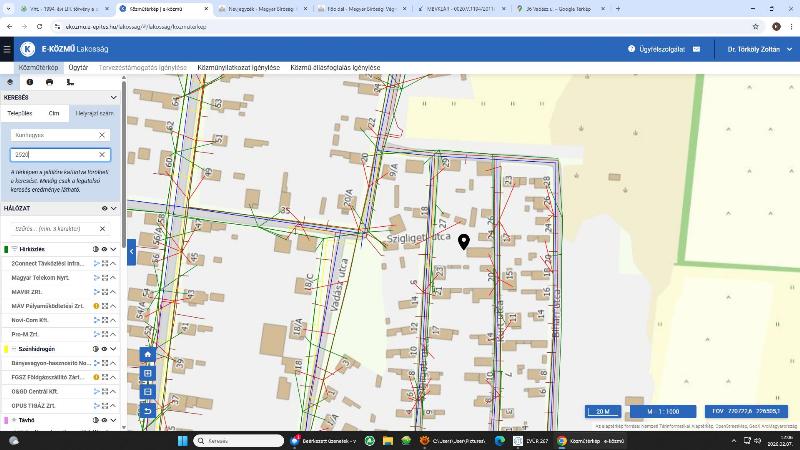The height and width of the screenshot is (450, 800).
Task: Open the info panel icon in sidebar
Action: click(x=29, y=82)
